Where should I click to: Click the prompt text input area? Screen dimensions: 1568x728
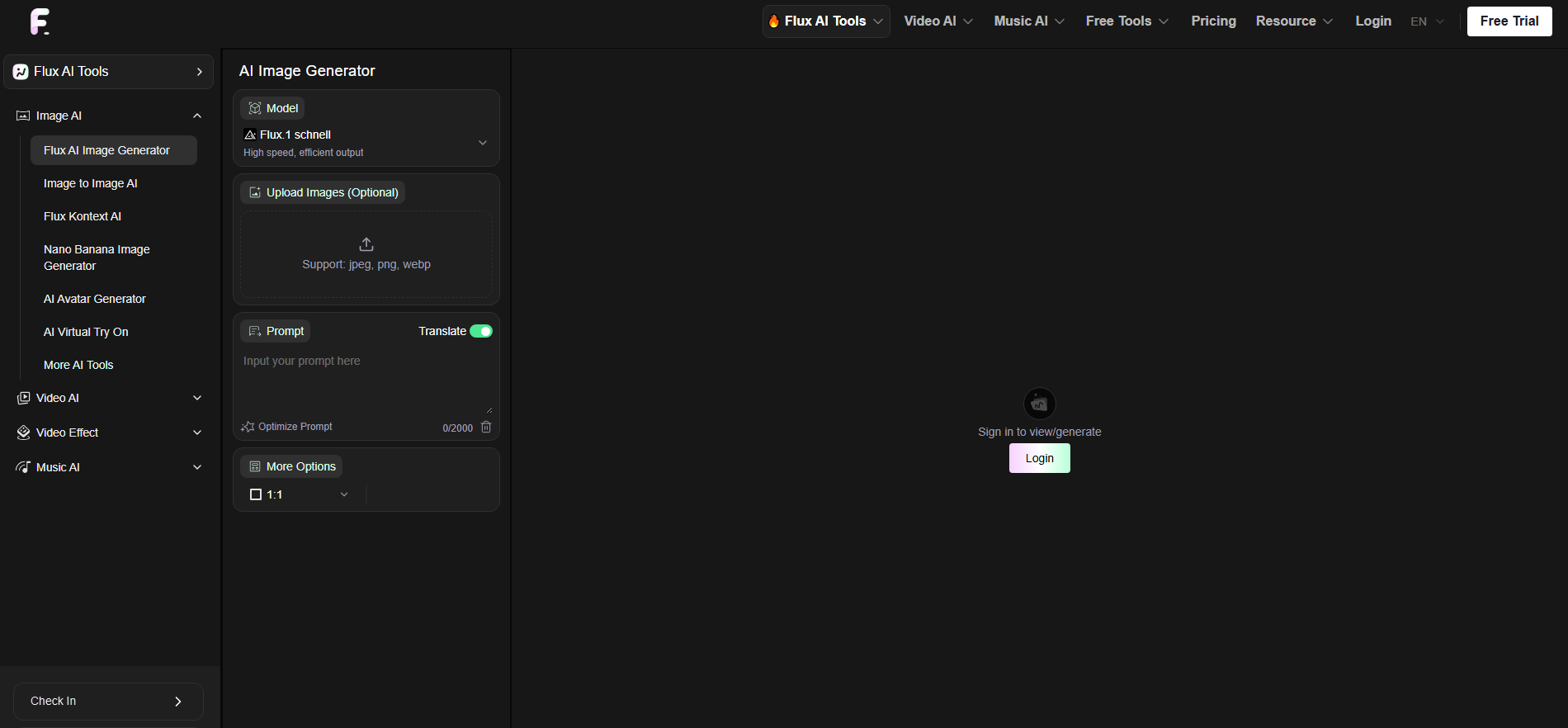coord(366,381)
